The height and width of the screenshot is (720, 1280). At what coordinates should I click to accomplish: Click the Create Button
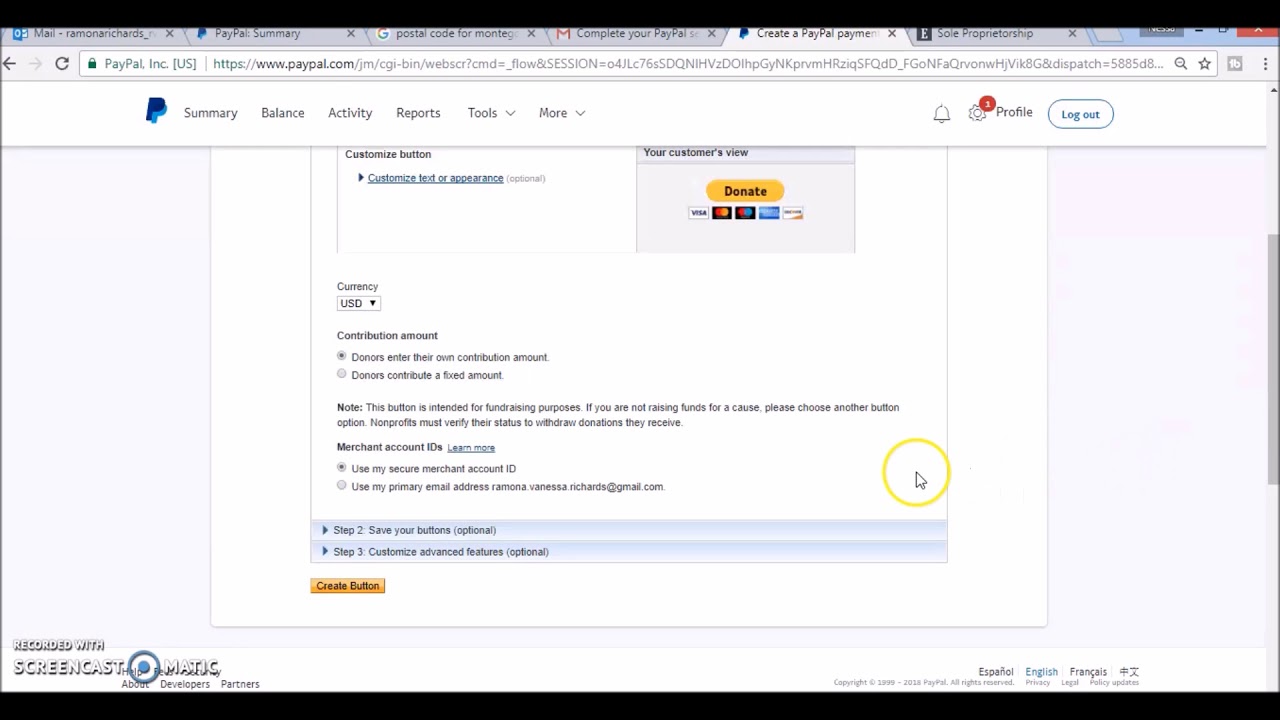point(347,585)
